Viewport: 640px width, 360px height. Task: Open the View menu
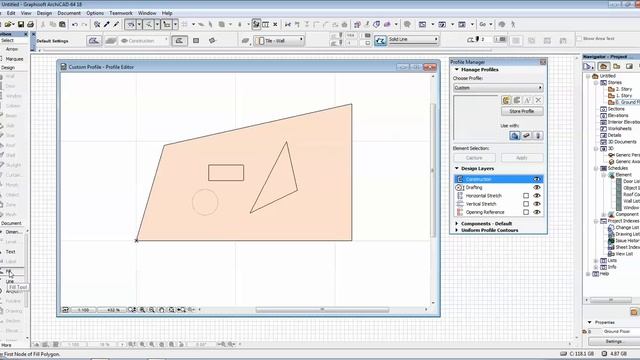pyautogui.click(x=26, y=13)
